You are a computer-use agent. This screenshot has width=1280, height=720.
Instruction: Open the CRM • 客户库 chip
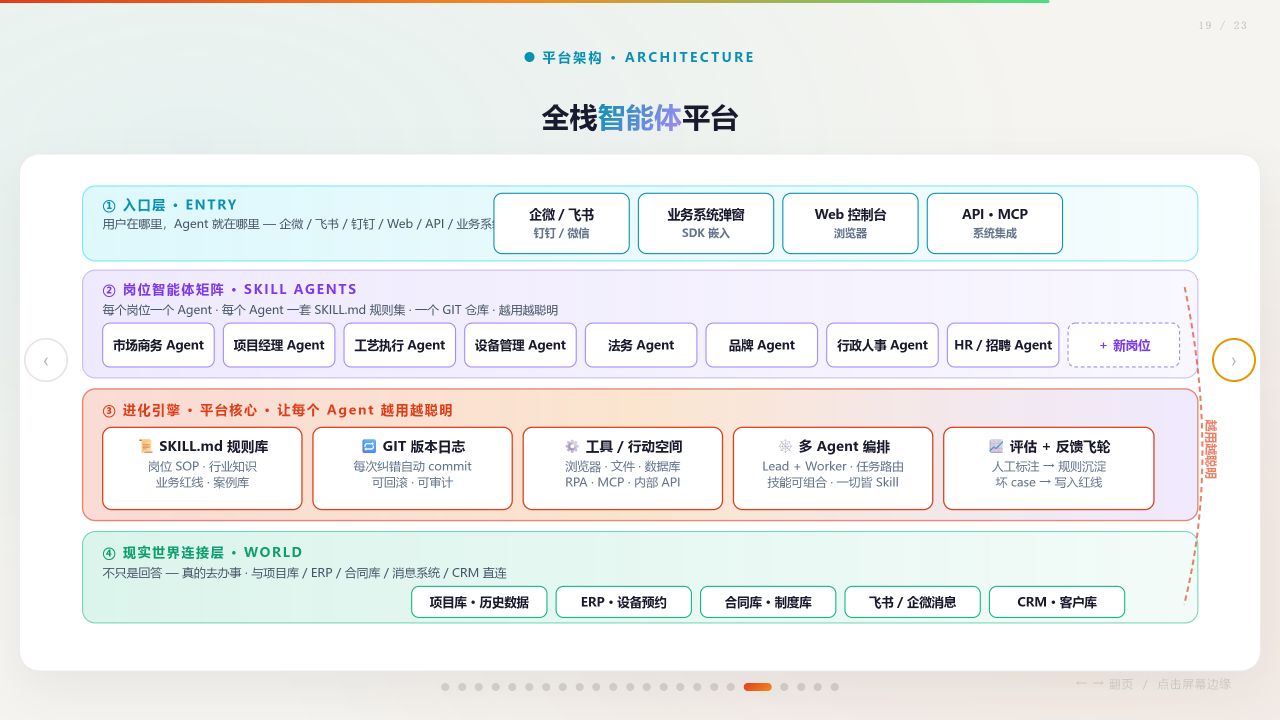[x=1057, y=602]
